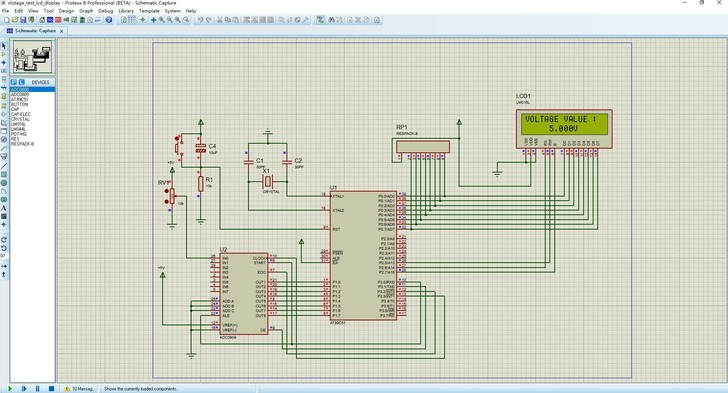This screenshot has height=393, width=728.
Task: Select the 2D text 'A' tool
Action: point(4,208)
